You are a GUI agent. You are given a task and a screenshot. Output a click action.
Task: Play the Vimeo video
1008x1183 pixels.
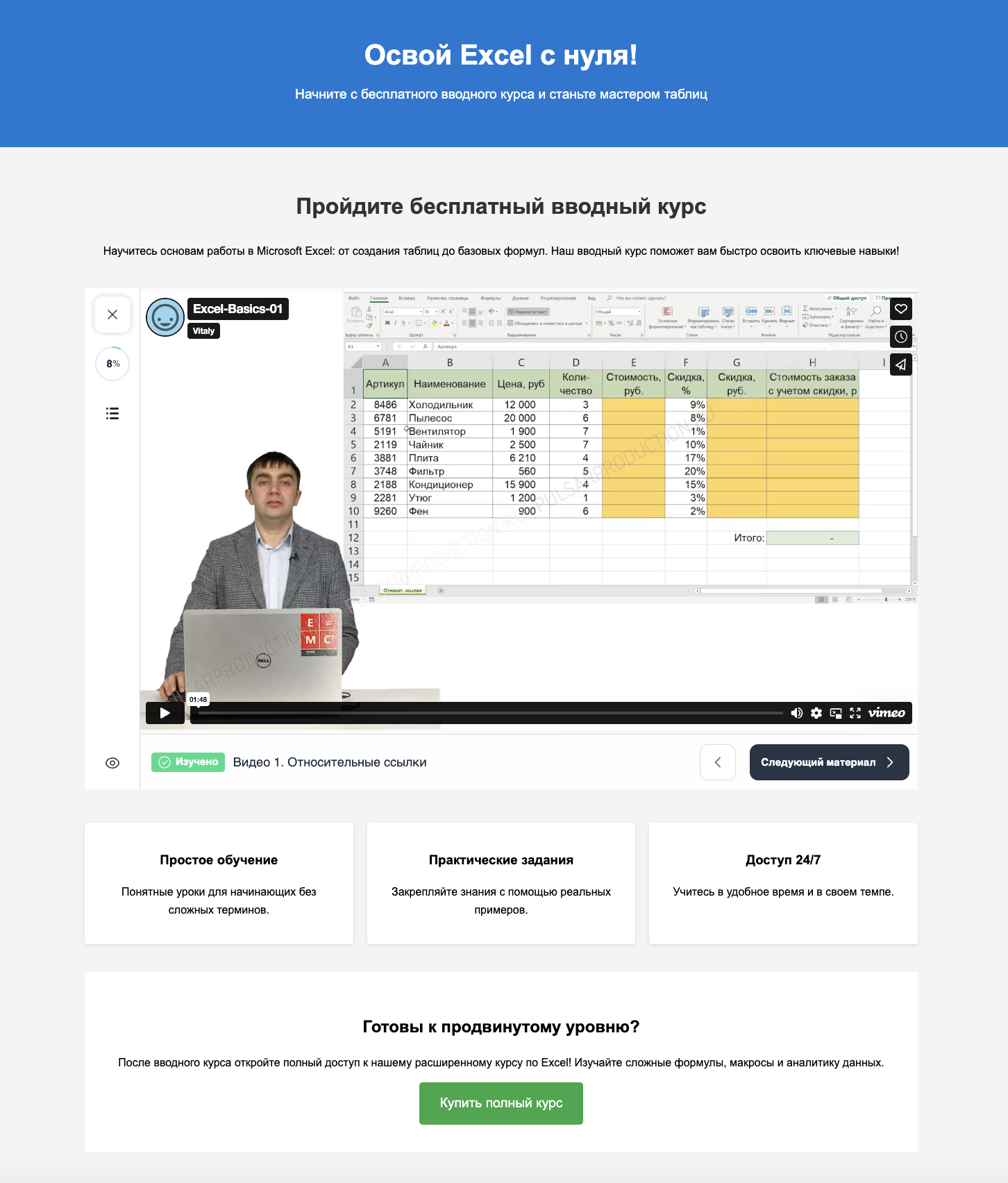165,713
